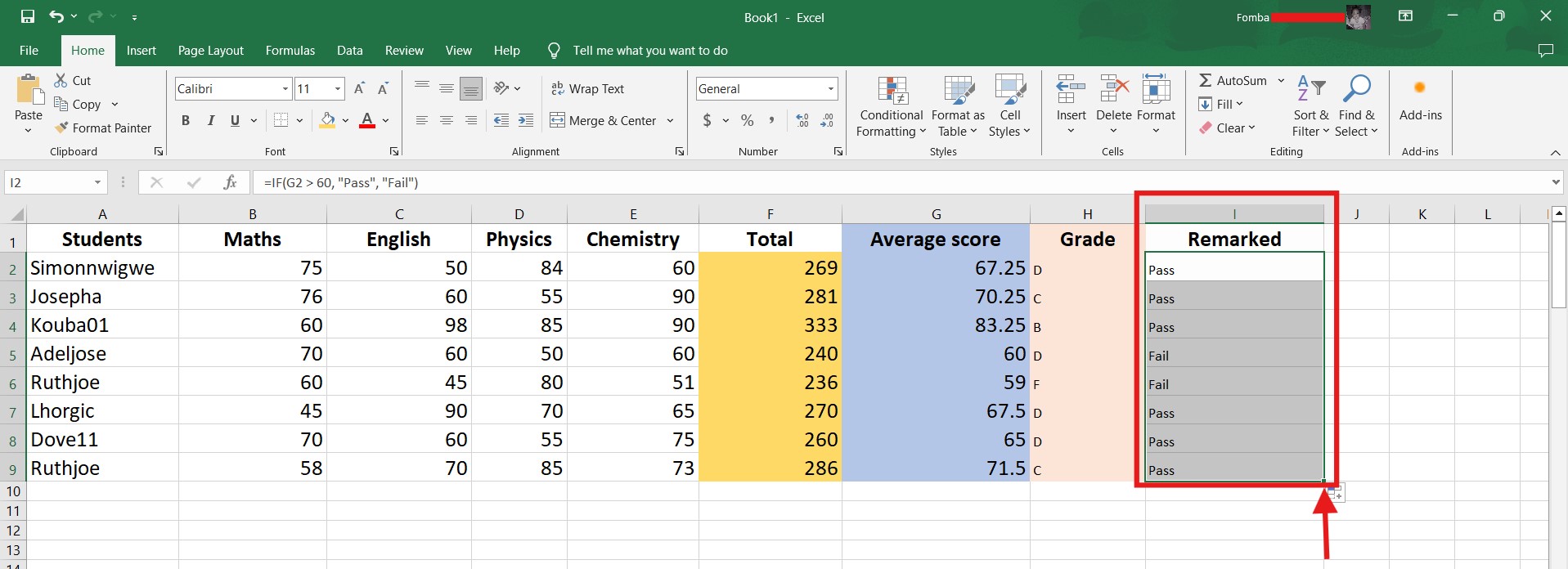The height and width of the screenshot is (569, 1568).
Task: Click the Increase Indent icon
Action: coord(526,120)
